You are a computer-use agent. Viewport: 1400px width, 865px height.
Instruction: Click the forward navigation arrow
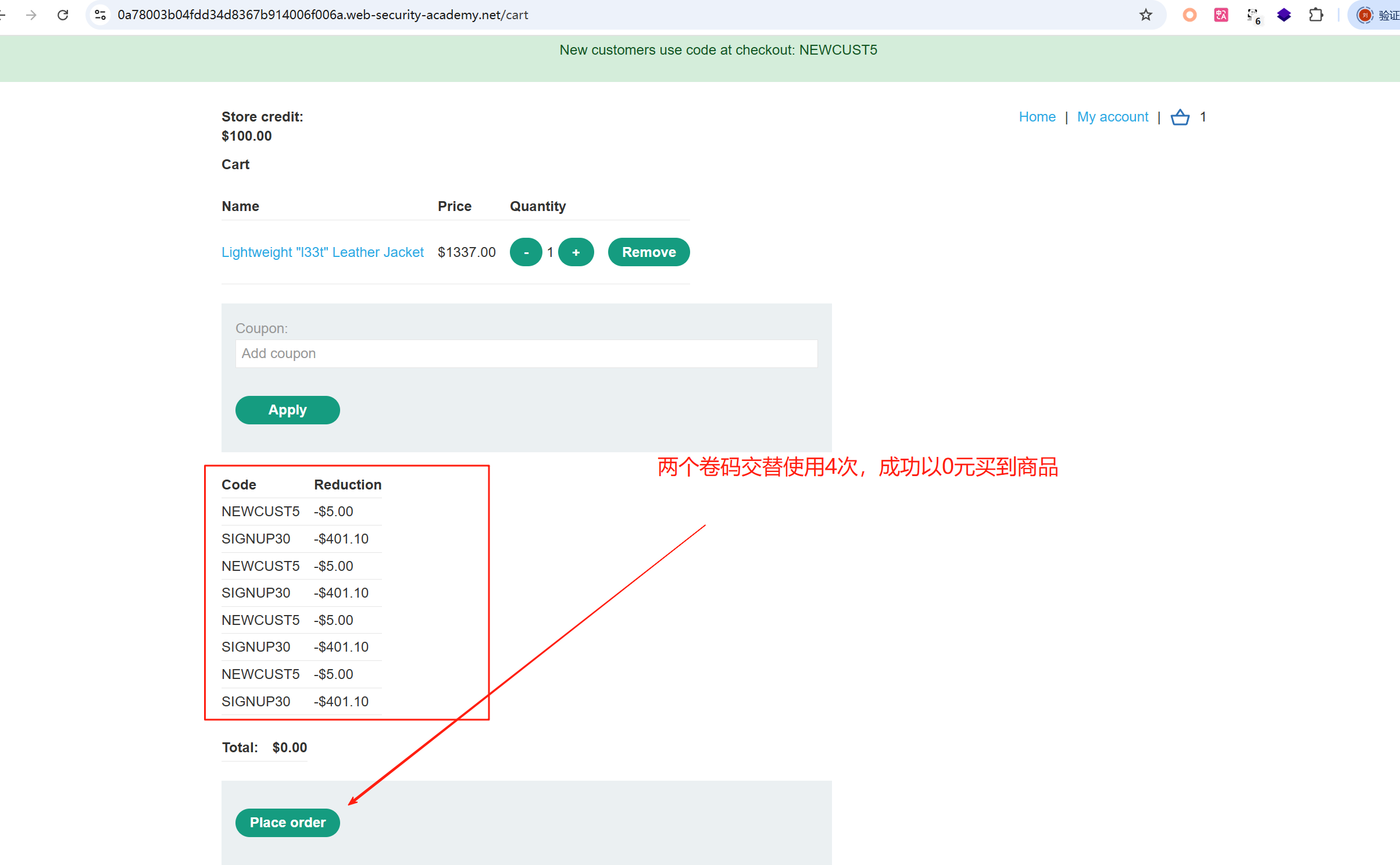(x=31, y=15)
